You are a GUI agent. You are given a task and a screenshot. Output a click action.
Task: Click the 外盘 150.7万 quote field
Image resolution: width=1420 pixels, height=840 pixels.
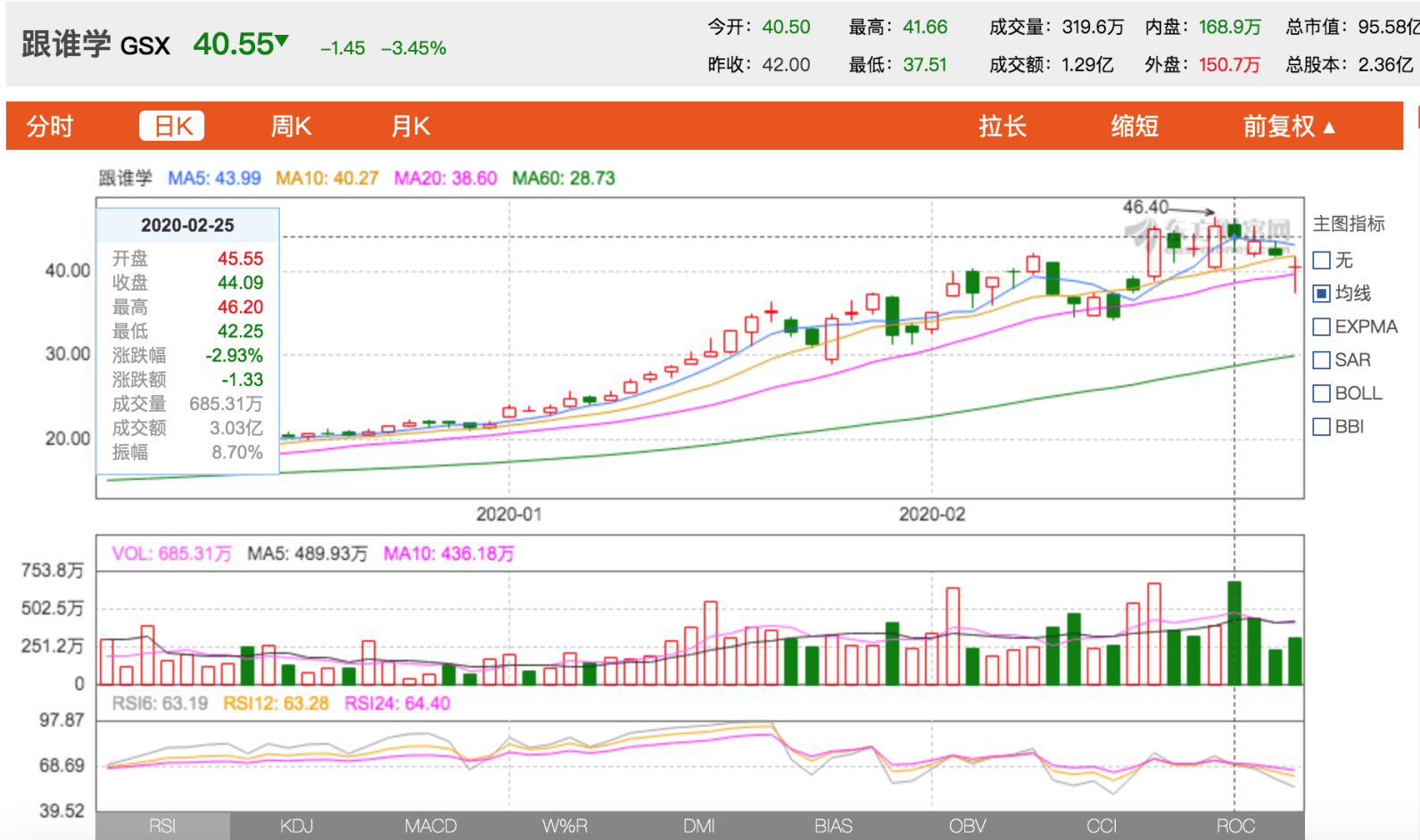(1203, 65)
